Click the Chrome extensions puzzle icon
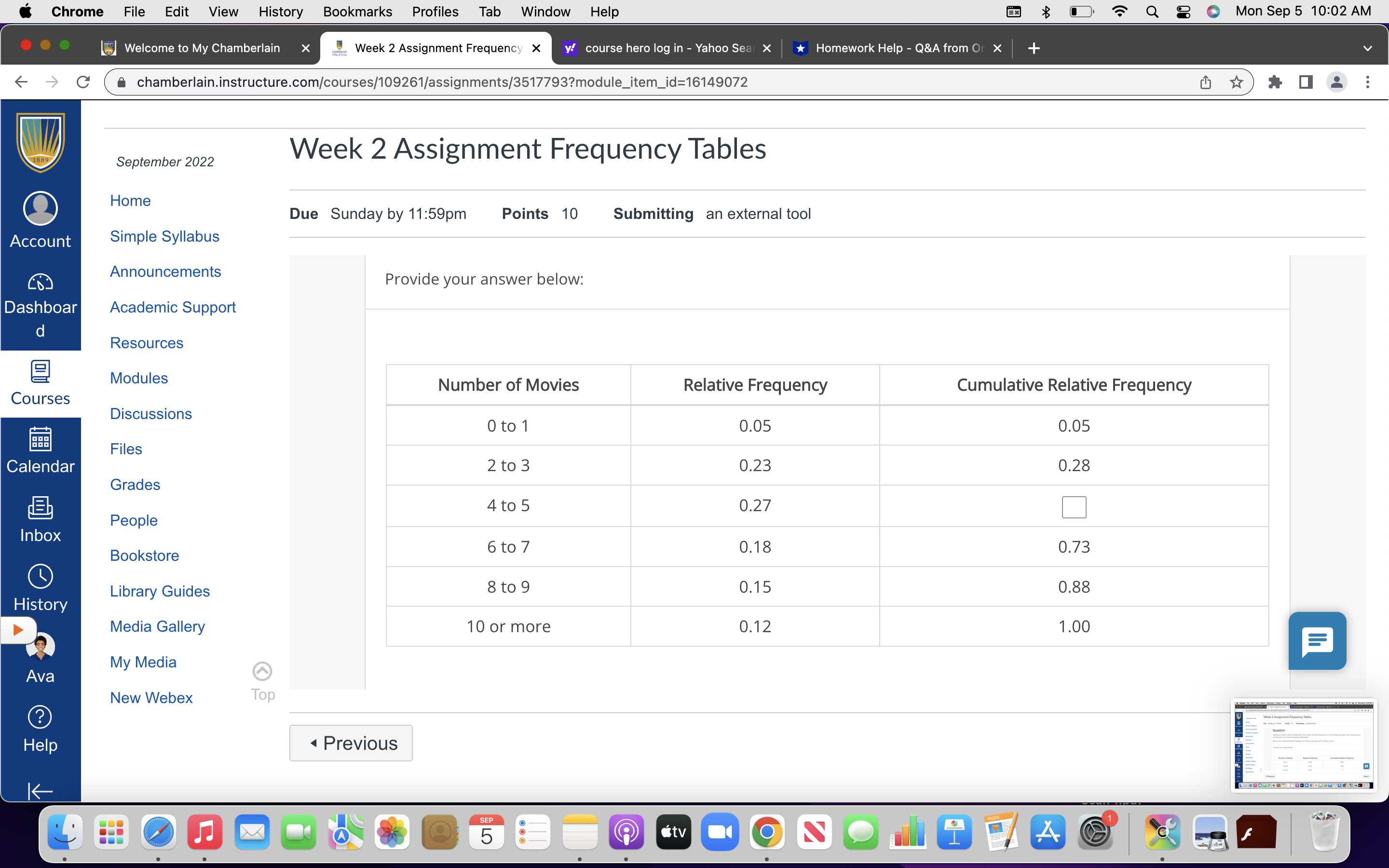The height and width of the screenshot is (868, 1389). (x=1275, y=82)
